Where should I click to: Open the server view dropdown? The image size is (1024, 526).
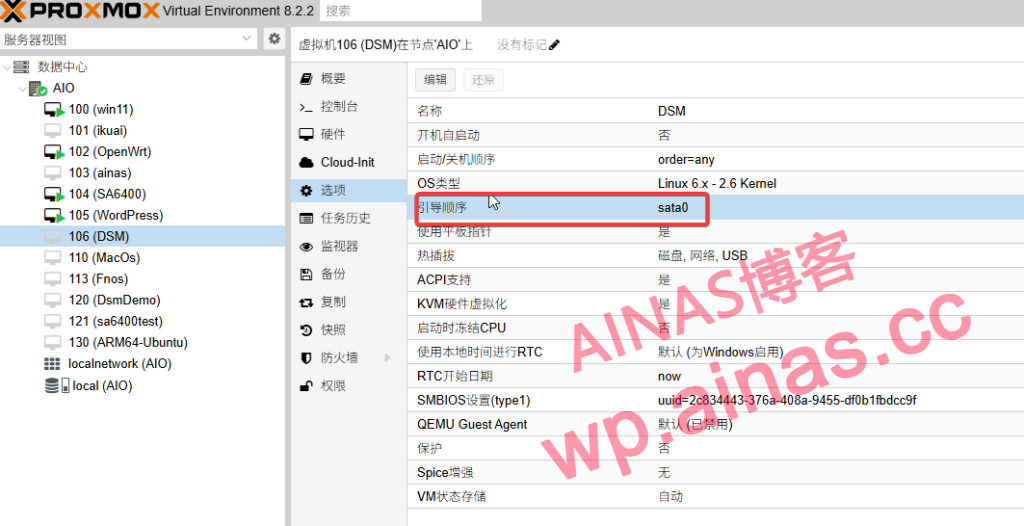tap(246, 39)
